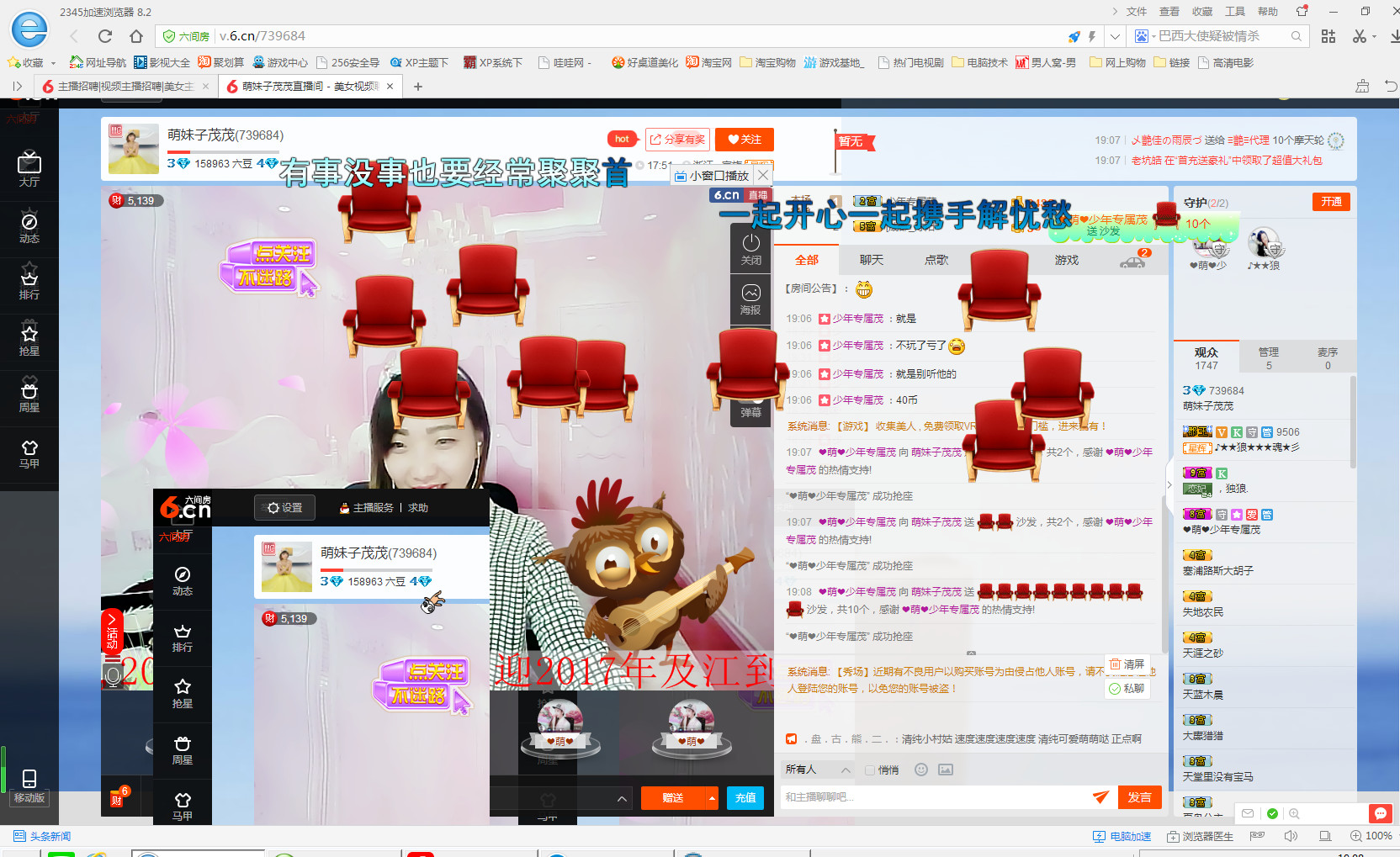Open the red chat bubble icon at bottom right
Viewport: 1400px width, 857px height.
coord(1380,813)
